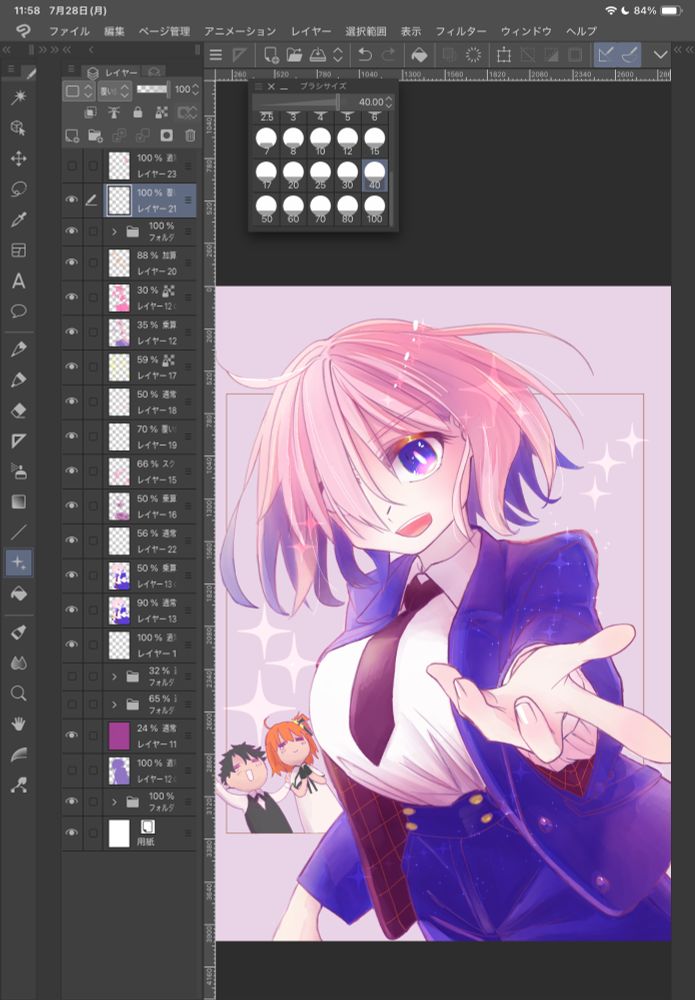Switch to the レイヤー panel tab
This screenshot has height=1000, width=695.
pyautogui.click(x=113, y=72)
